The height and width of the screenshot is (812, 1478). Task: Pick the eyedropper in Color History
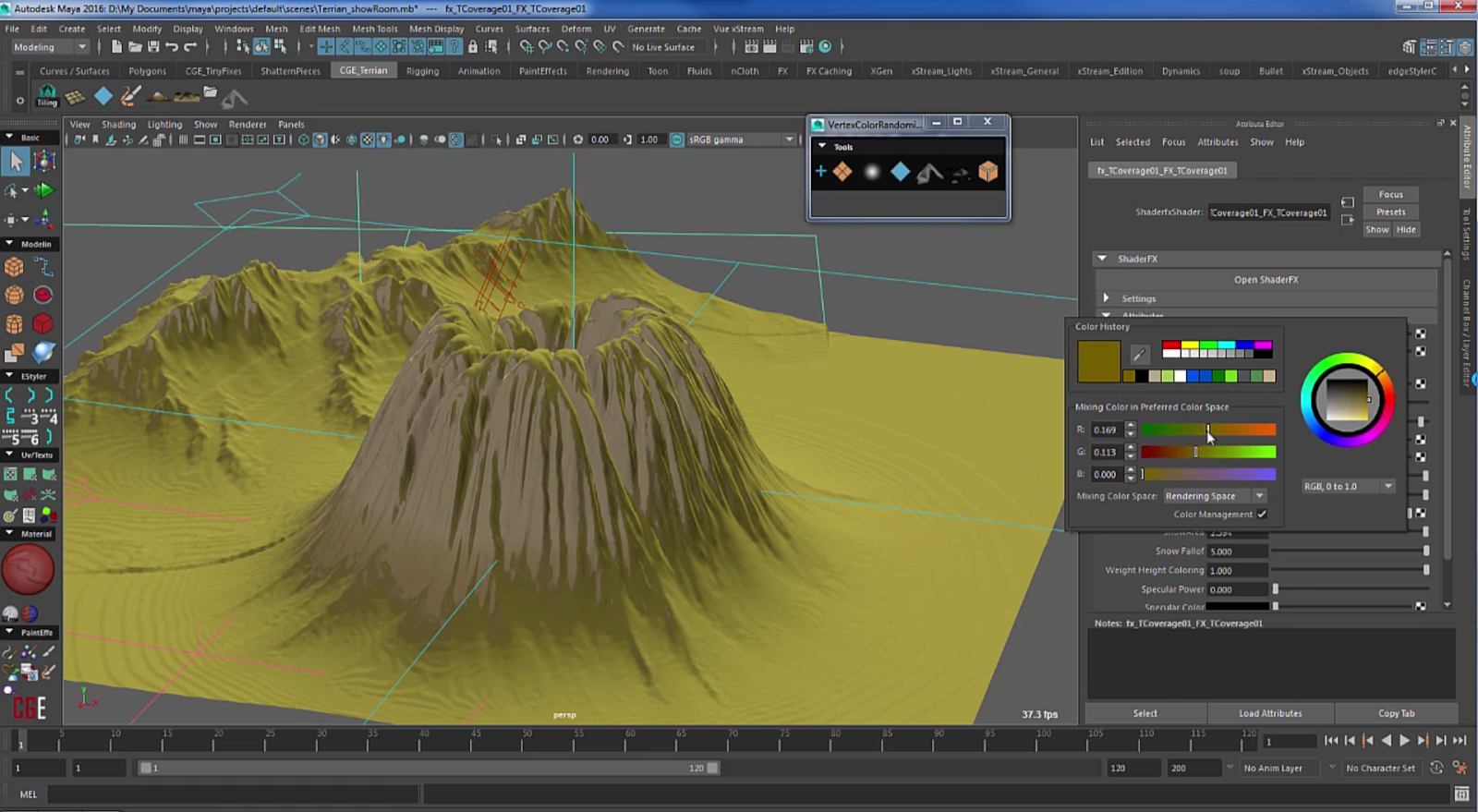[1139, 355]
